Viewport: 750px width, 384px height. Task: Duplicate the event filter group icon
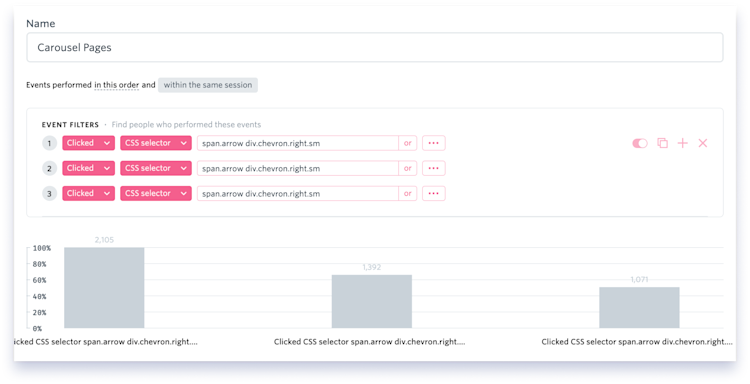click(x=662, y=143)
